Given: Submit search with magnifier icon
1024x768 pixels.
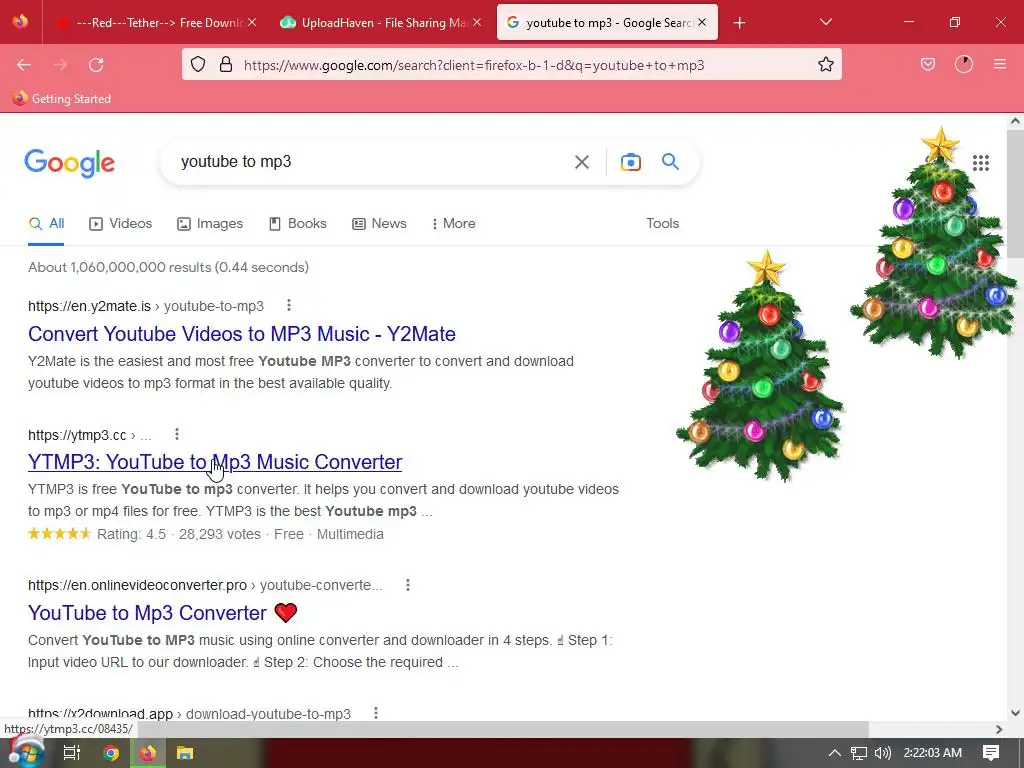Looking at the screenshot, I should (x=670, y=161).
